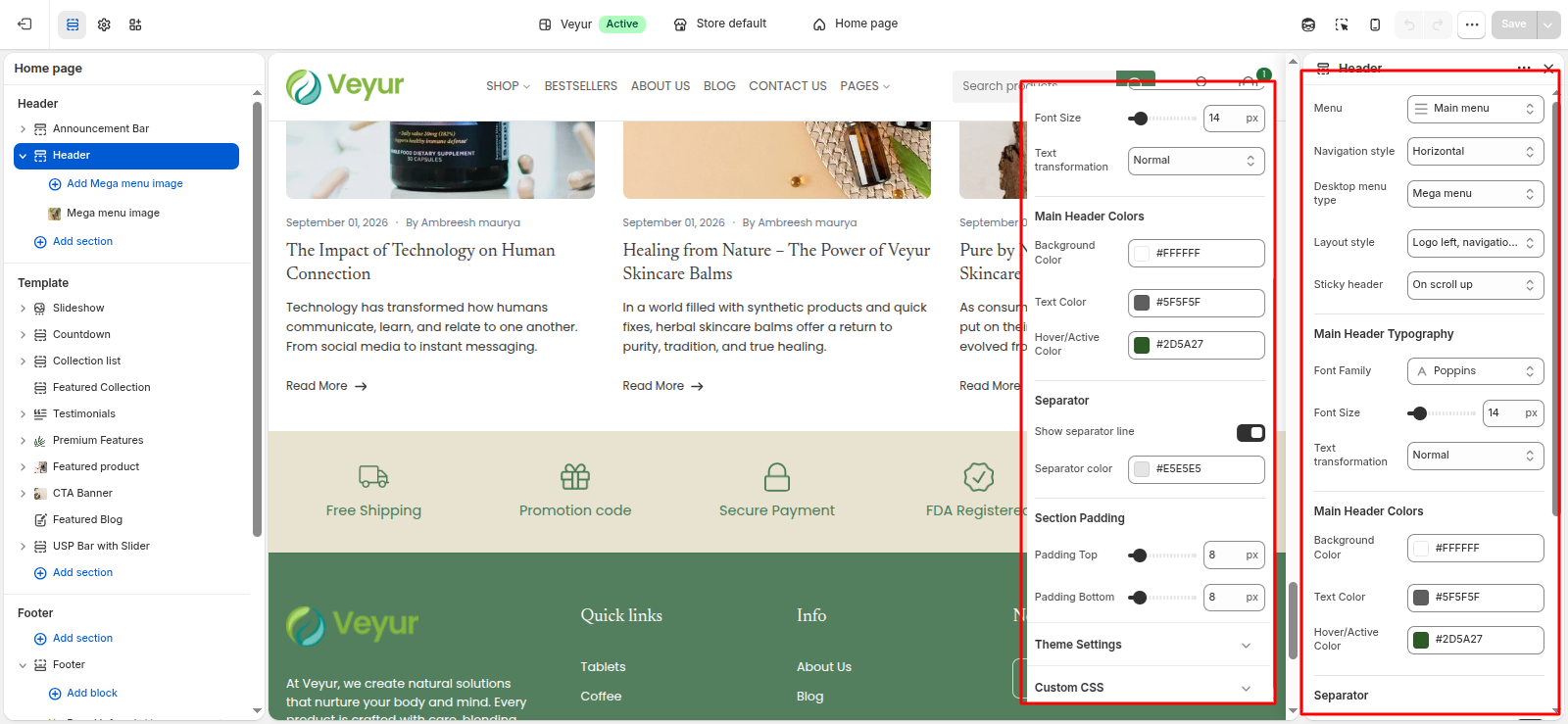
Task: Exit the theme editor
Action: [24, 24]
